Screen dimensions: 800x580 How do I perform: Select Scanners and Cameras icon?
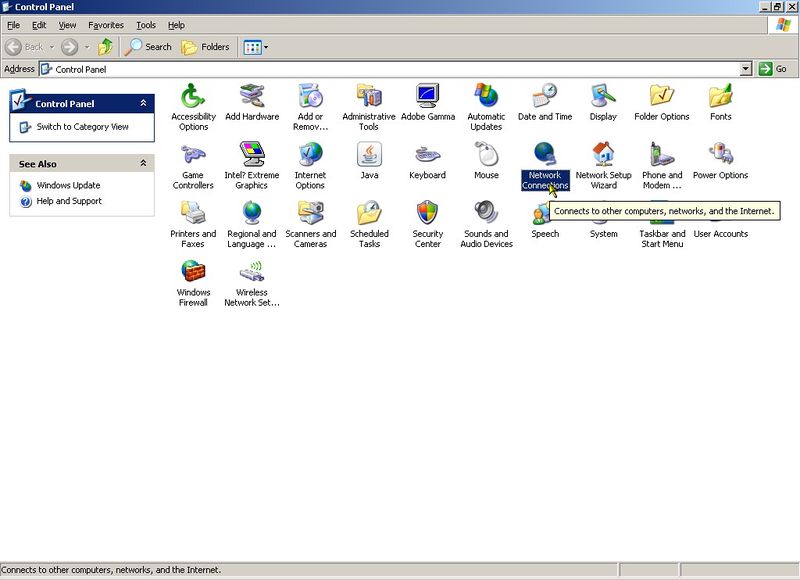(310, 213)
